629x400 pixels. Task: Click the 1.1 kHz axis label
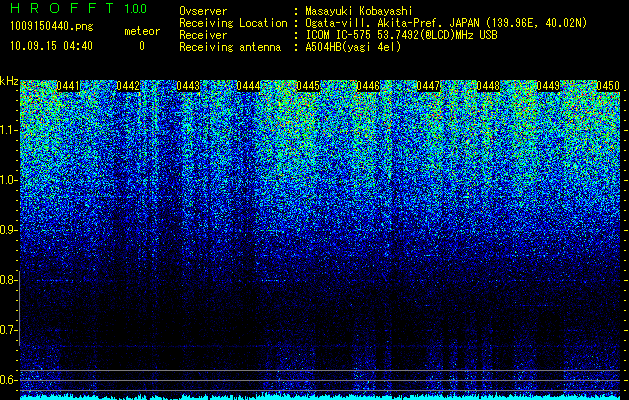(8, 130)
